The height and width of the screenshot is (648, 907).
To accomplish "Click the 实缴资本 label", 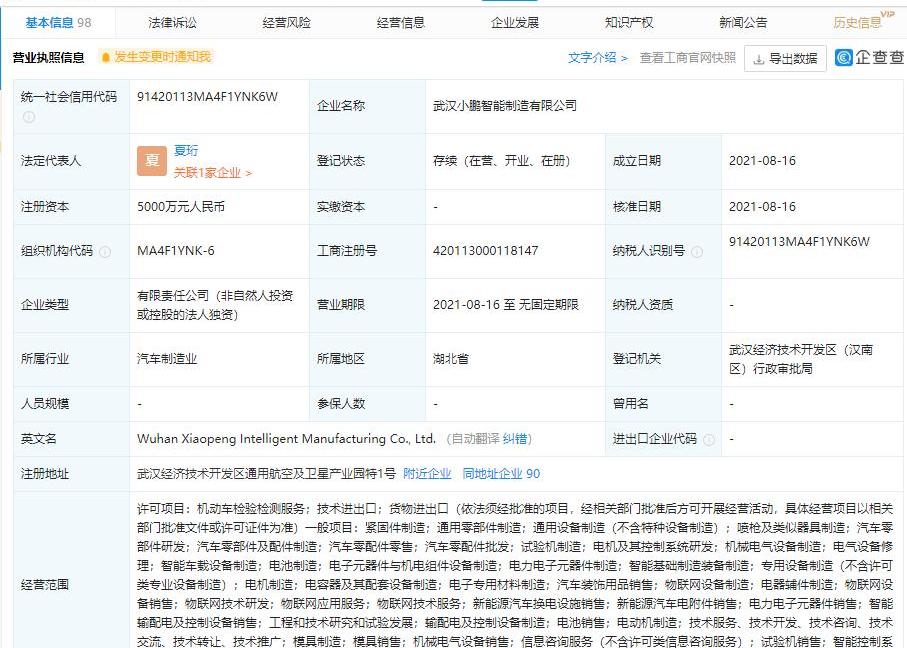I will point(341,207).
